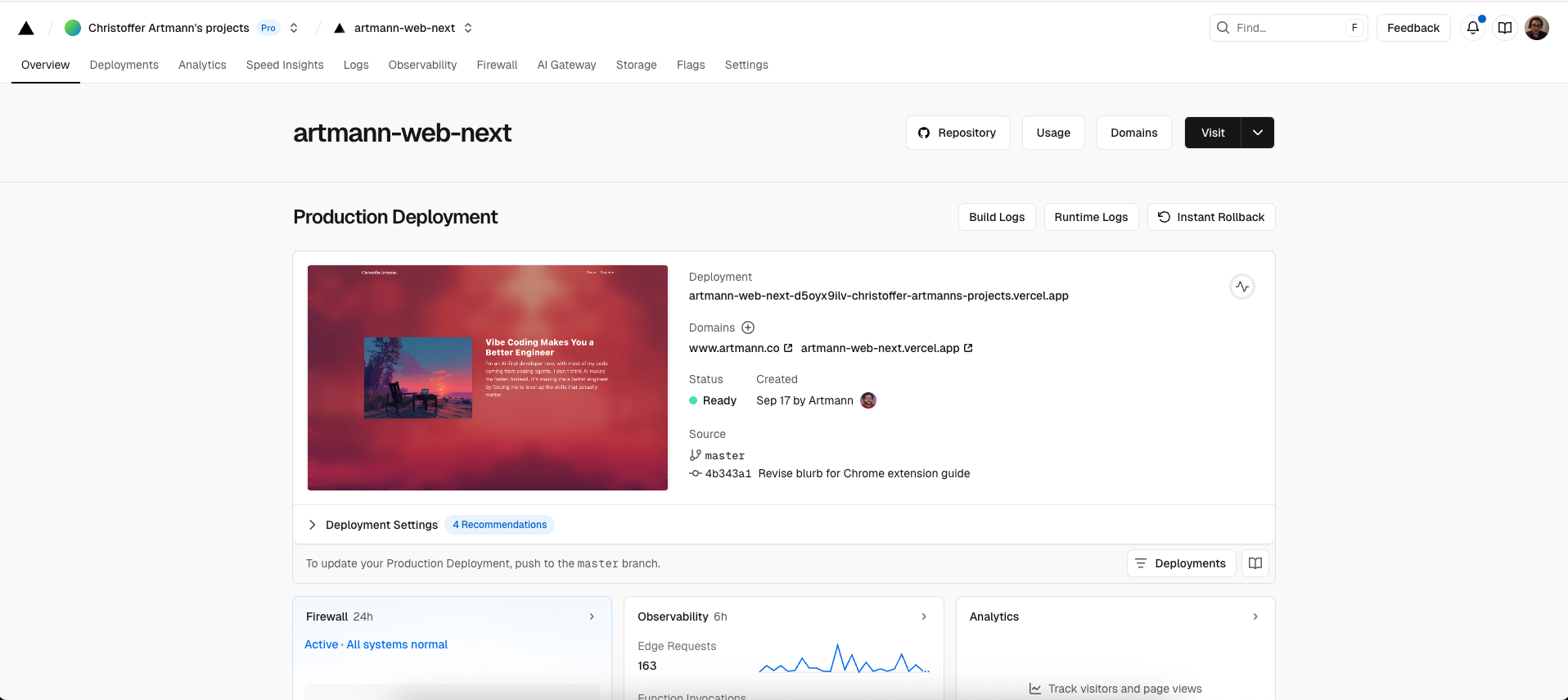The image size is (1568, 700).
Task: Click the add domain plus icon
Action: 748,327
